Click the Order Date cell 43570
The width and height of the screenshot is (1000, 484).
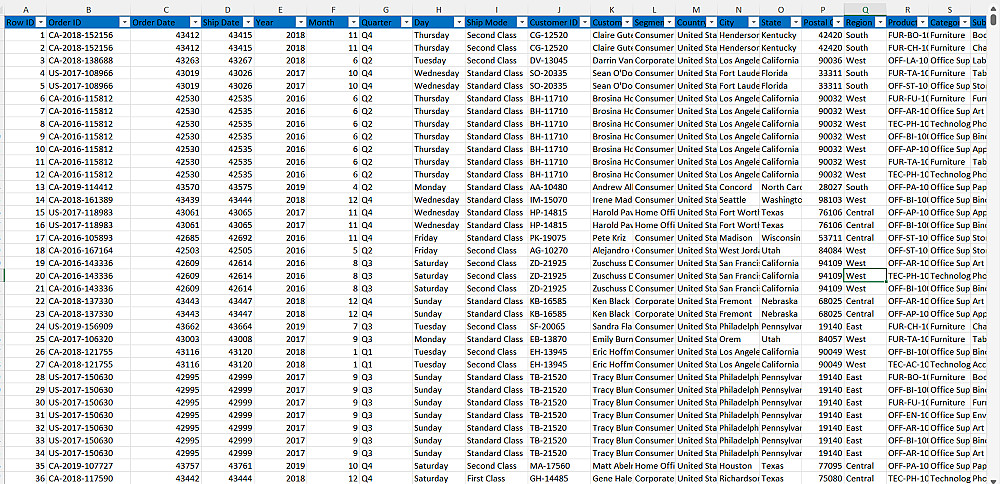(165, 187)
